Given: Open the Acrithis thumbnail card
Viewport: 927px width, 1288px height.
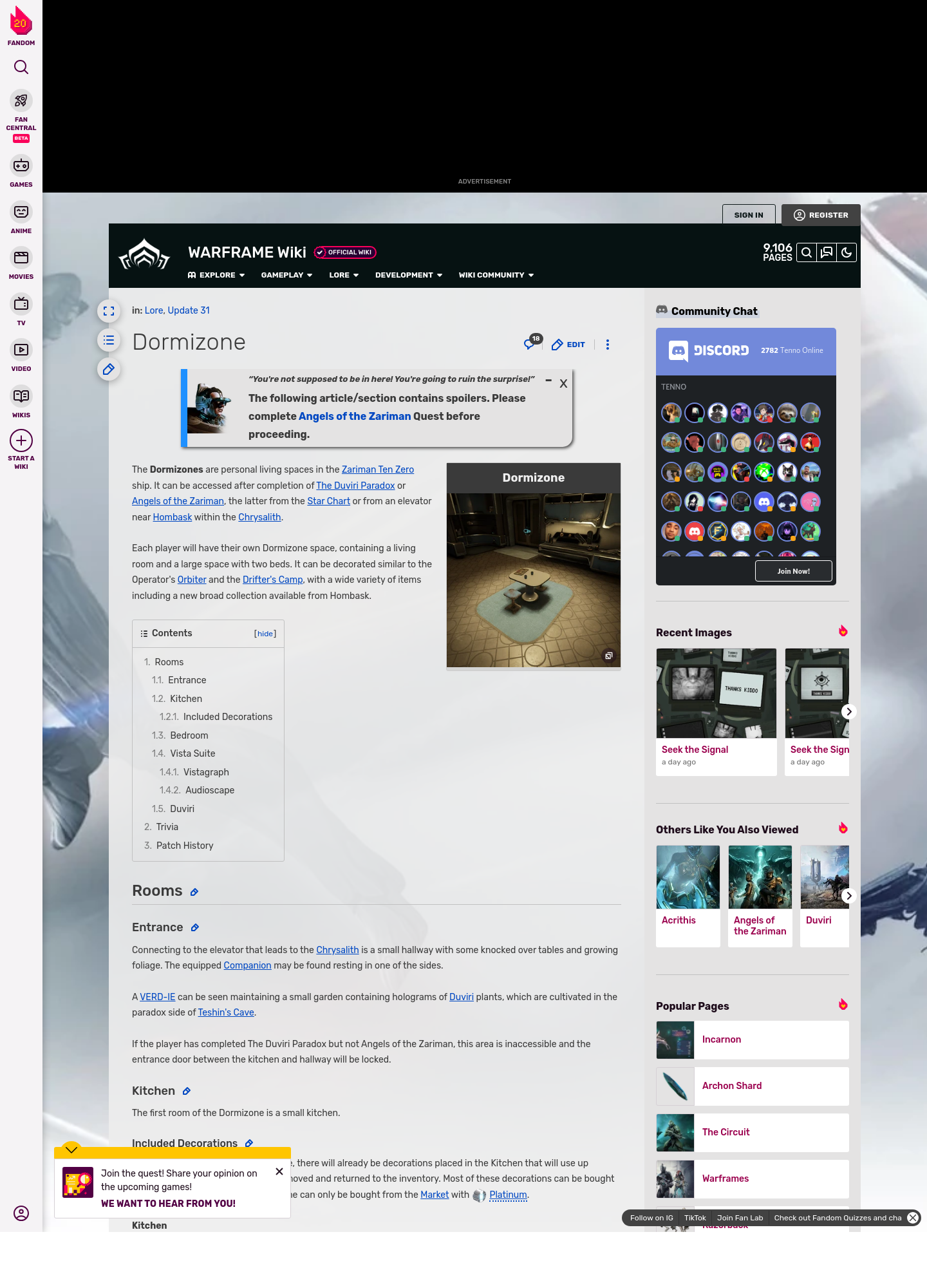Looking at the screenshot, I should tap(688, 896).
